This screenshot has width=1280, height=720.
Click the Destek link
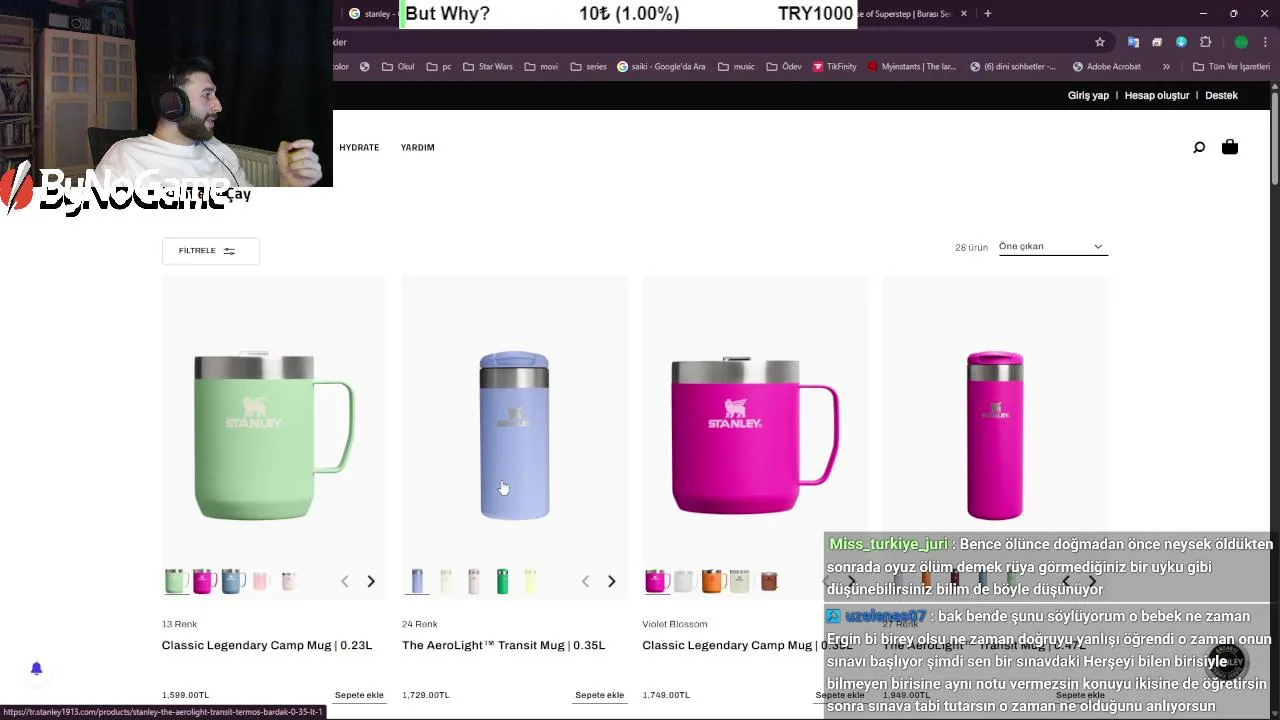coord(1221,96)
